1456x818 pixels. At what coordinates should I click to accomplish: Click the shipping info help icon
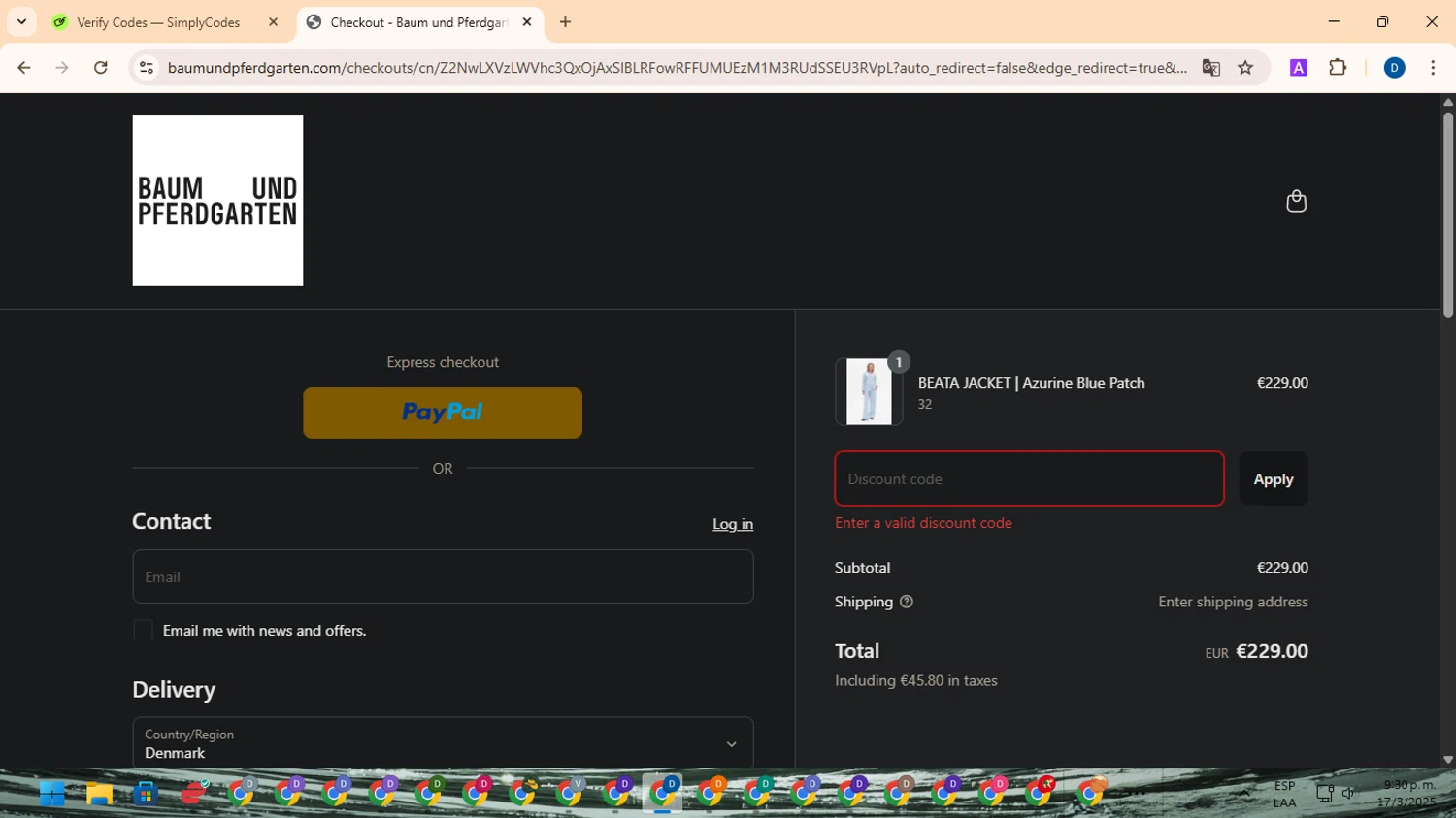(x=907, y=602)
